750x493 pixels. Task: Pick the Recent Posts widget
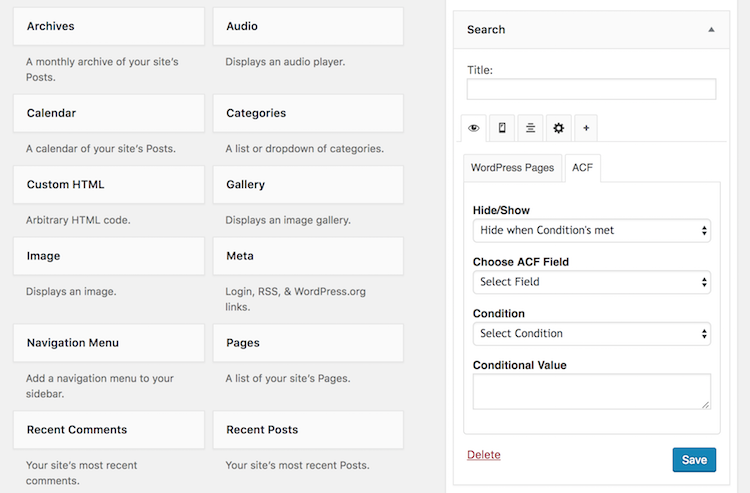tap(308, 430)
